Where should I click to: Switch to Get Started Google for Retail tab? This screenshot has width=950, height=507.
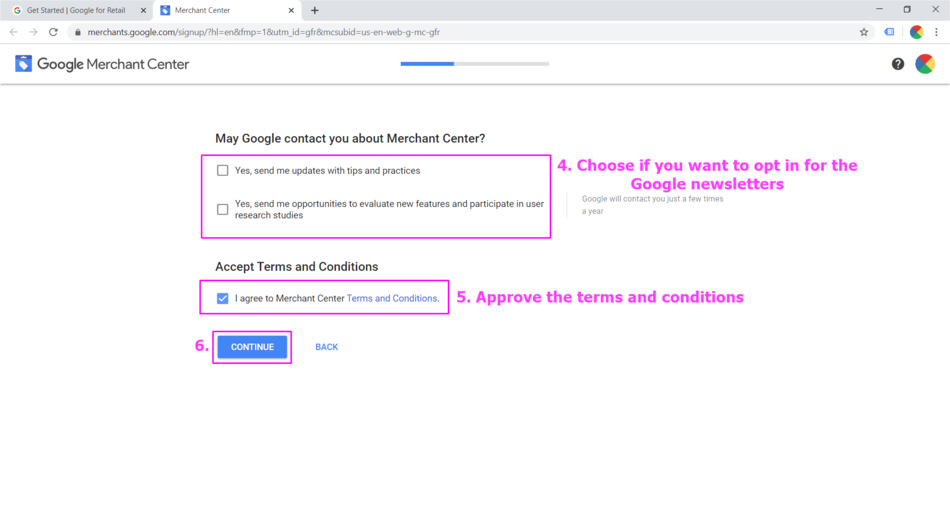coord(76,11)
